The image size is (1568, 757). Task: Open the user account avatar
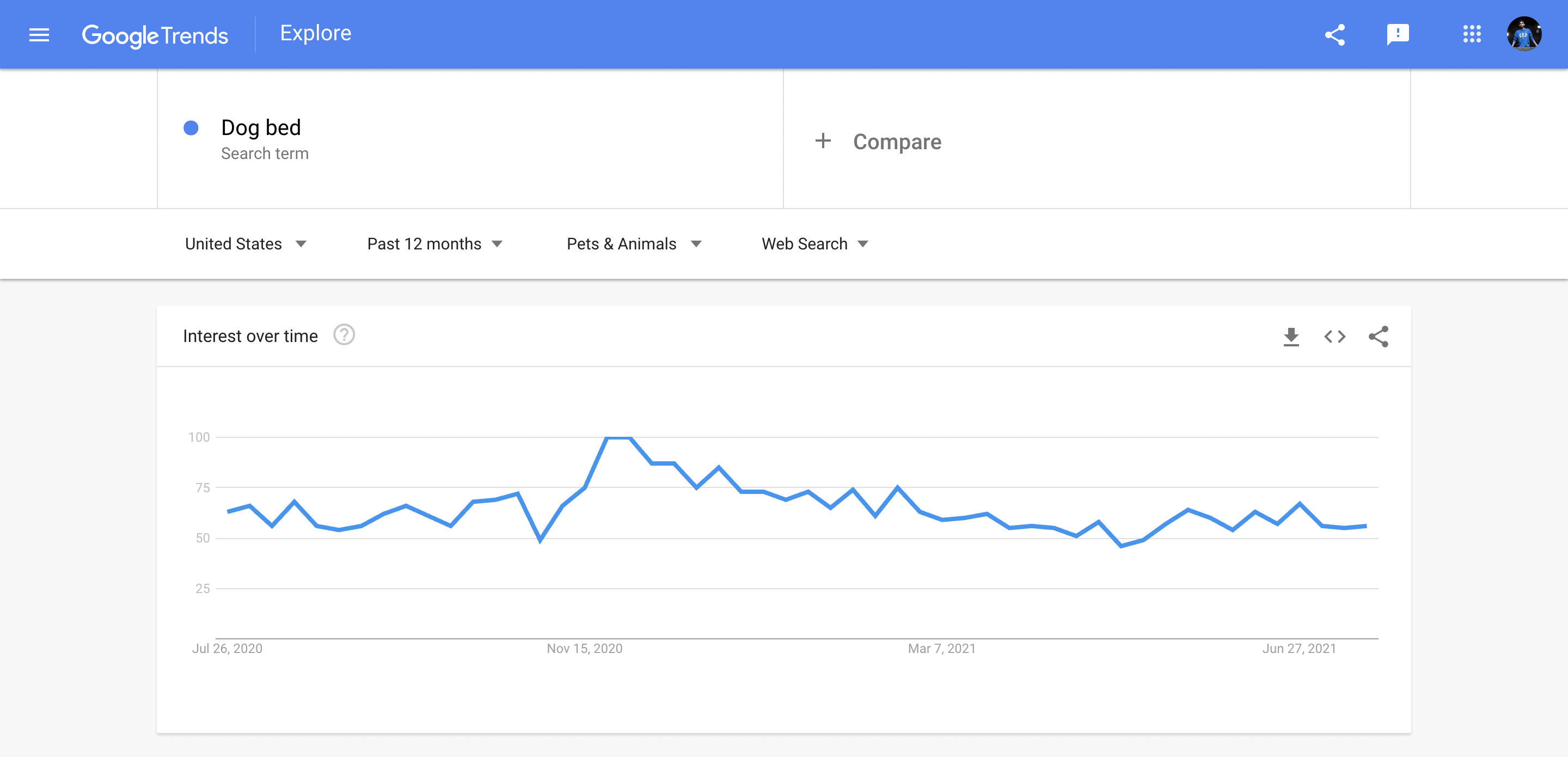(x=1523, y=34)
